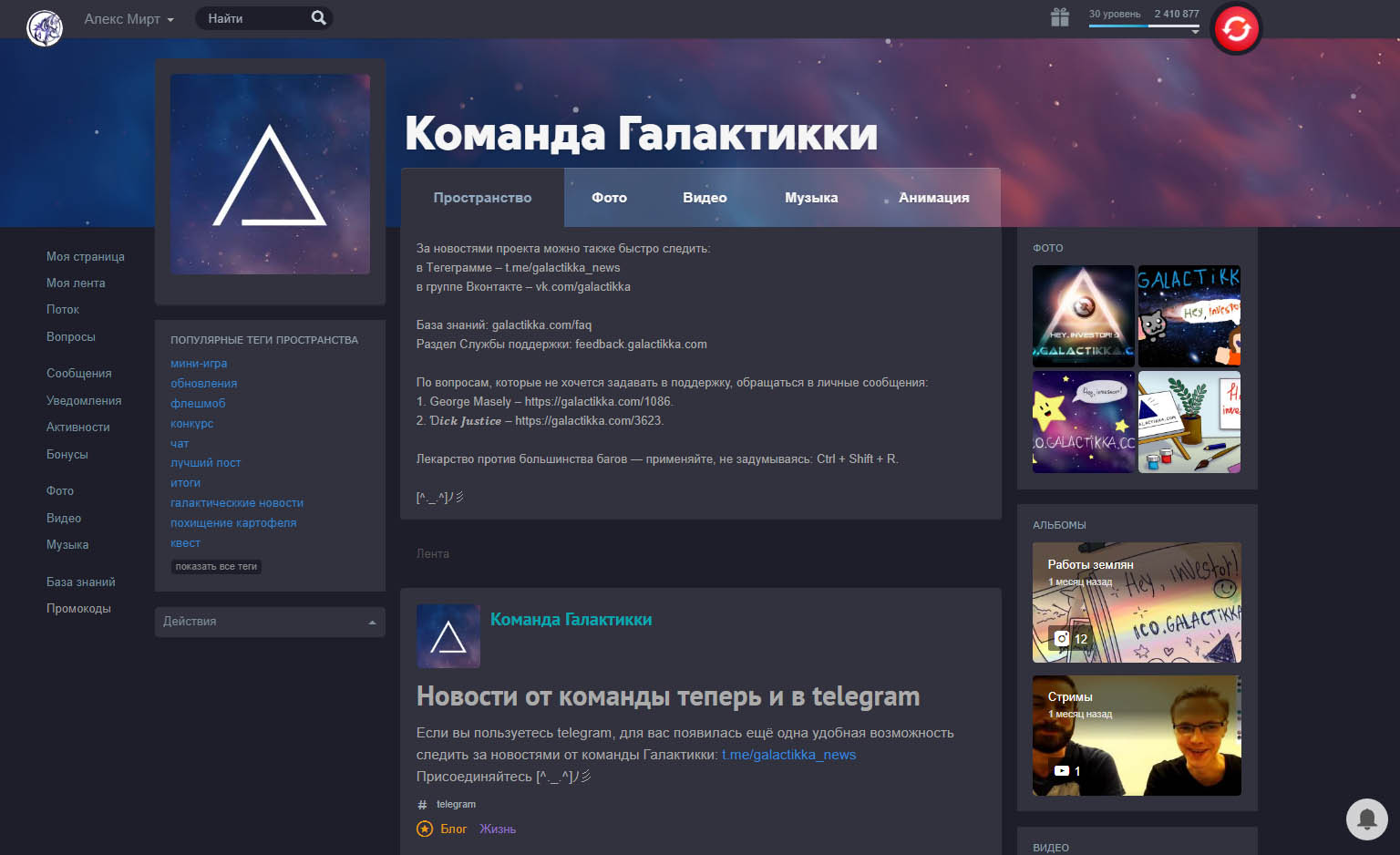Screen dimensions: 1400x855
Task: Follow the t.me/galactikka_news link in post
Action: point(788,755)
